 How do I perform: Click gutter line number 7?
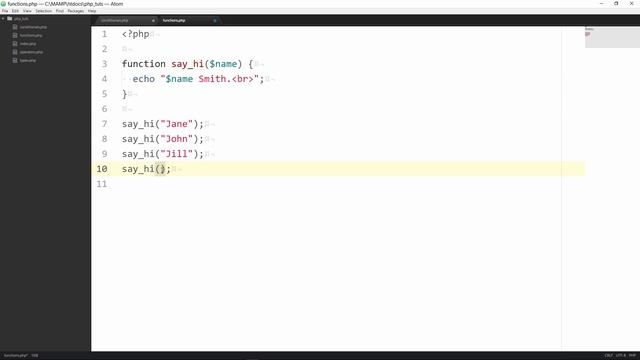[104, 124]
